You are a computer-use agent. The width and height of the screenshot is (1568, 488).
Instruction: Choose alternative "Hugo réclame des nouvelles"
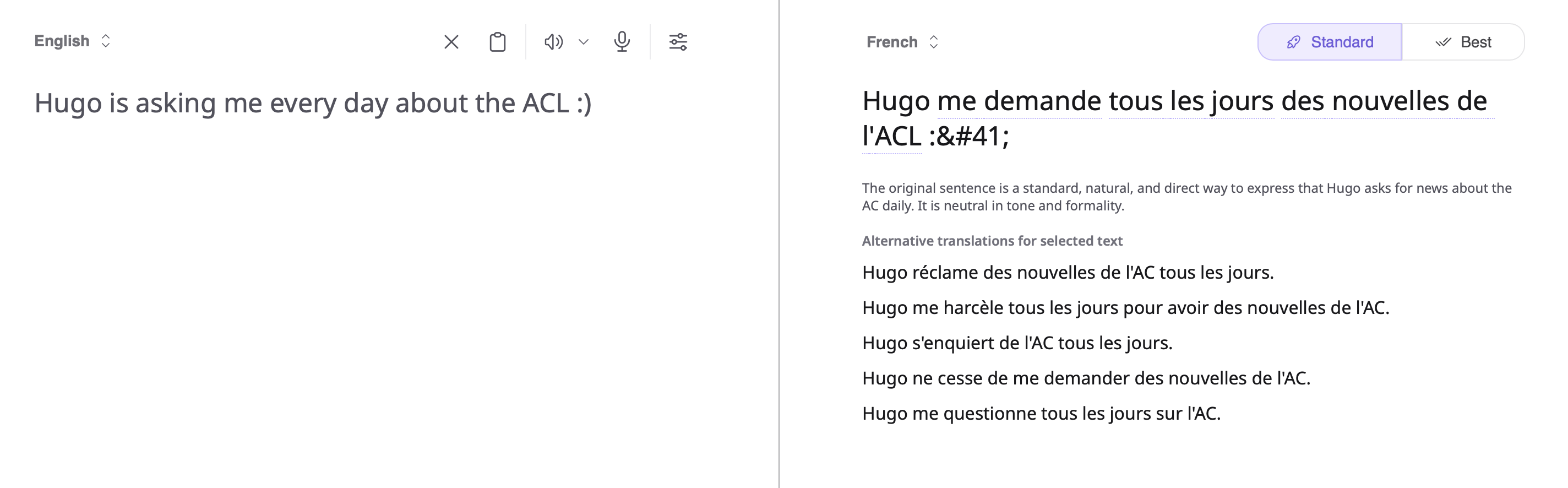pyautogui.click(x=1068, y=272)
